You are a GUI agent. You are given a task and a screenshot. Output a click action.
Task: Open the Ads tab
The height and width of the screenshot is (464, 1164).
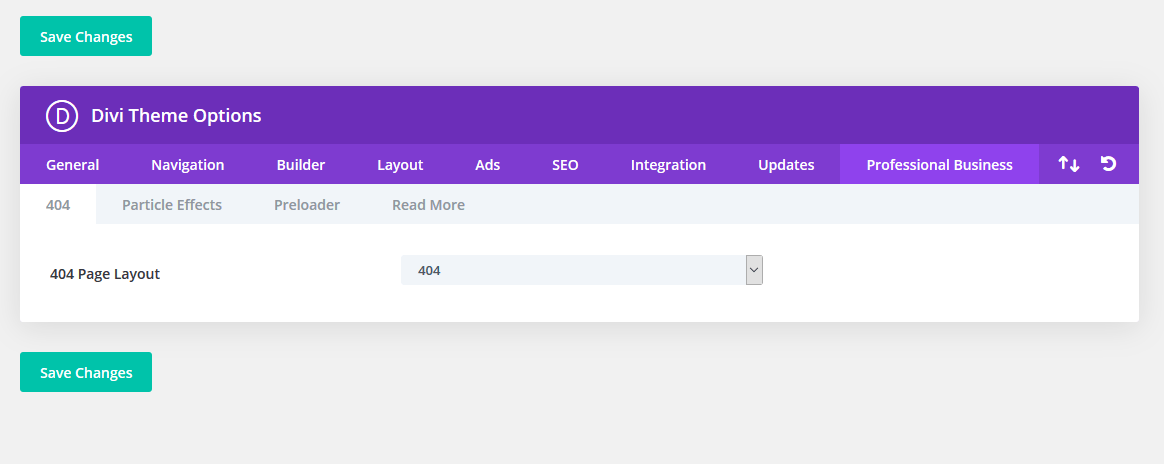488,165
